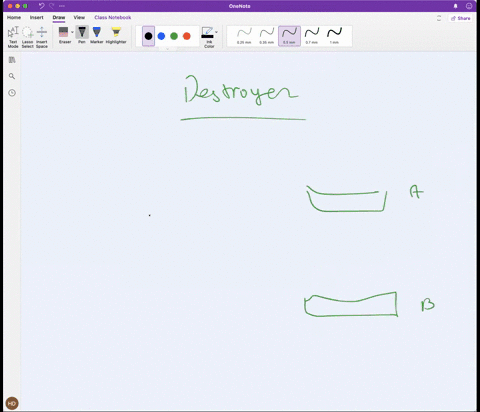
Task: Open the Eraser options dropdown arrow
Action: click(72, 32)
